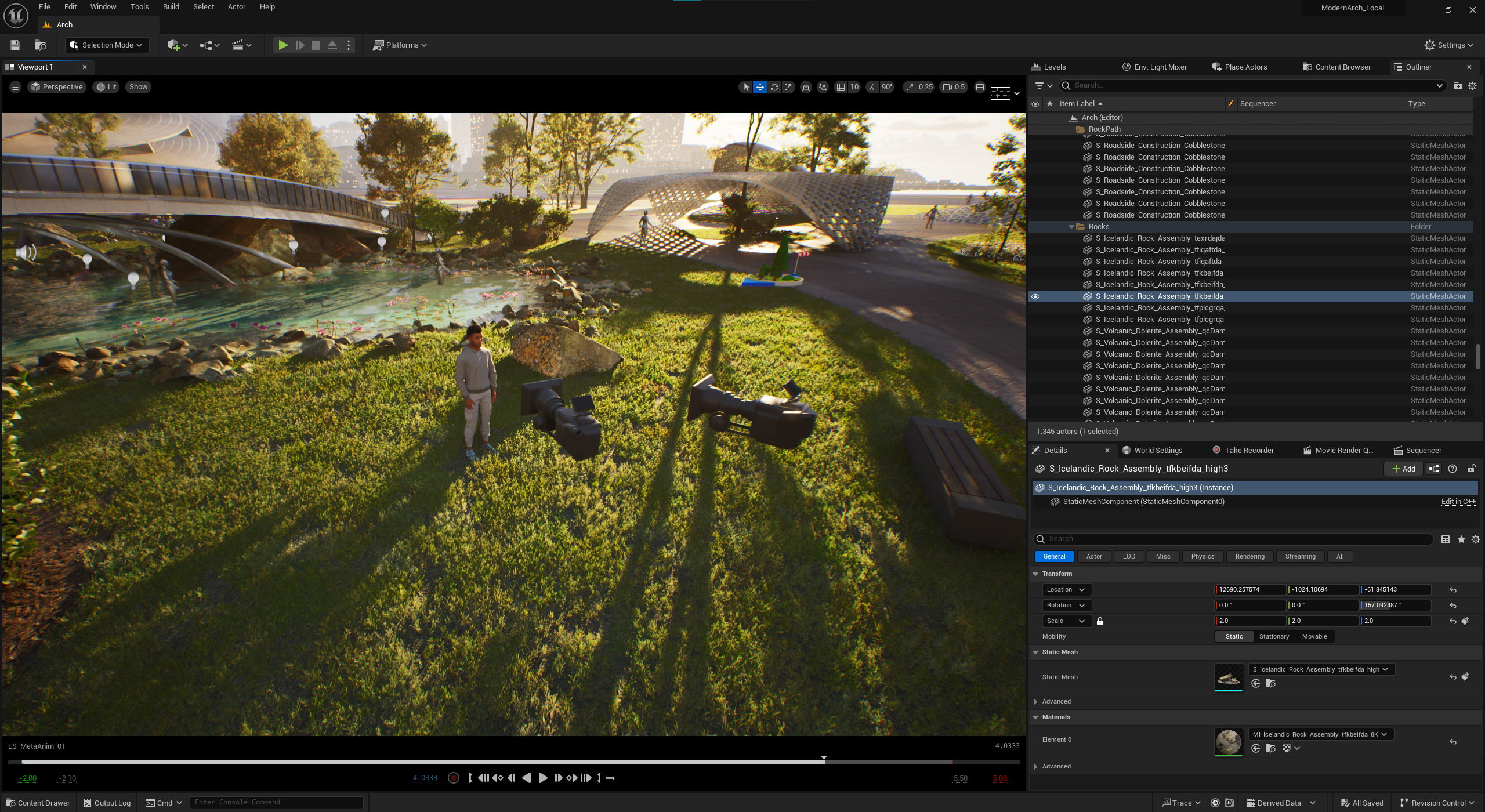Click Browse to static mesh icon
The height and width of the screenshot is (812, 1485).
click(1270, 683)
